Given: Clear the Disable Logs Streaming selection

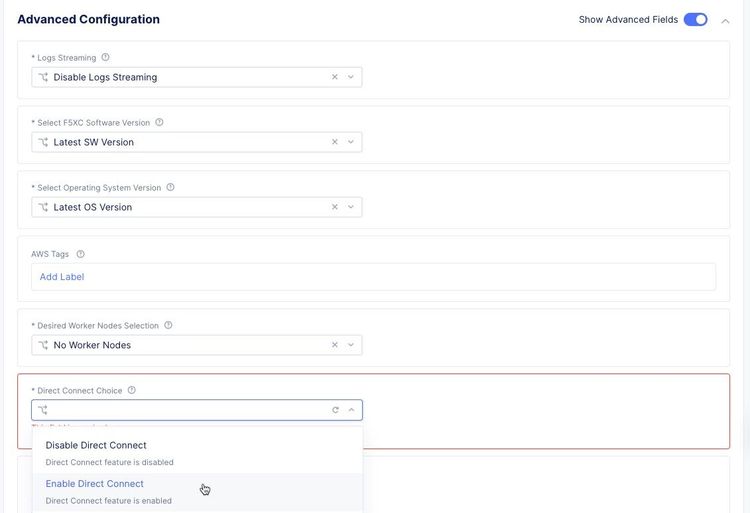Looking at the screenshot, I should pyautogui.click(x=335, y=77).
